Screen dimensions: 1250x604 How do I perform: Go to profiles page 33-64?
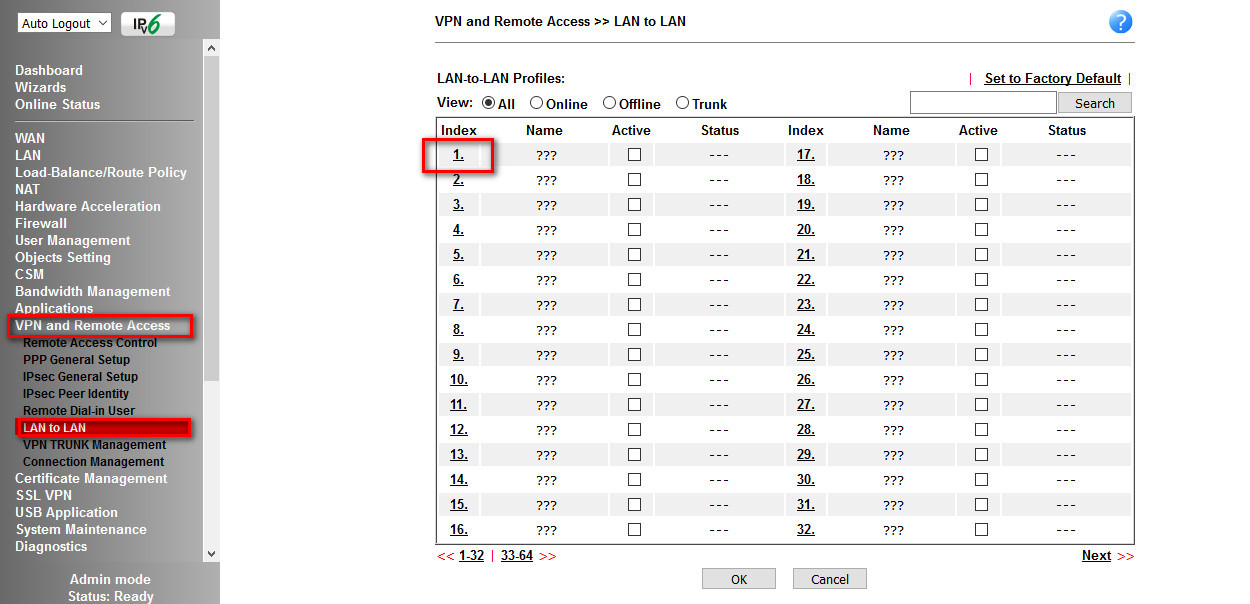coord(517,556)
